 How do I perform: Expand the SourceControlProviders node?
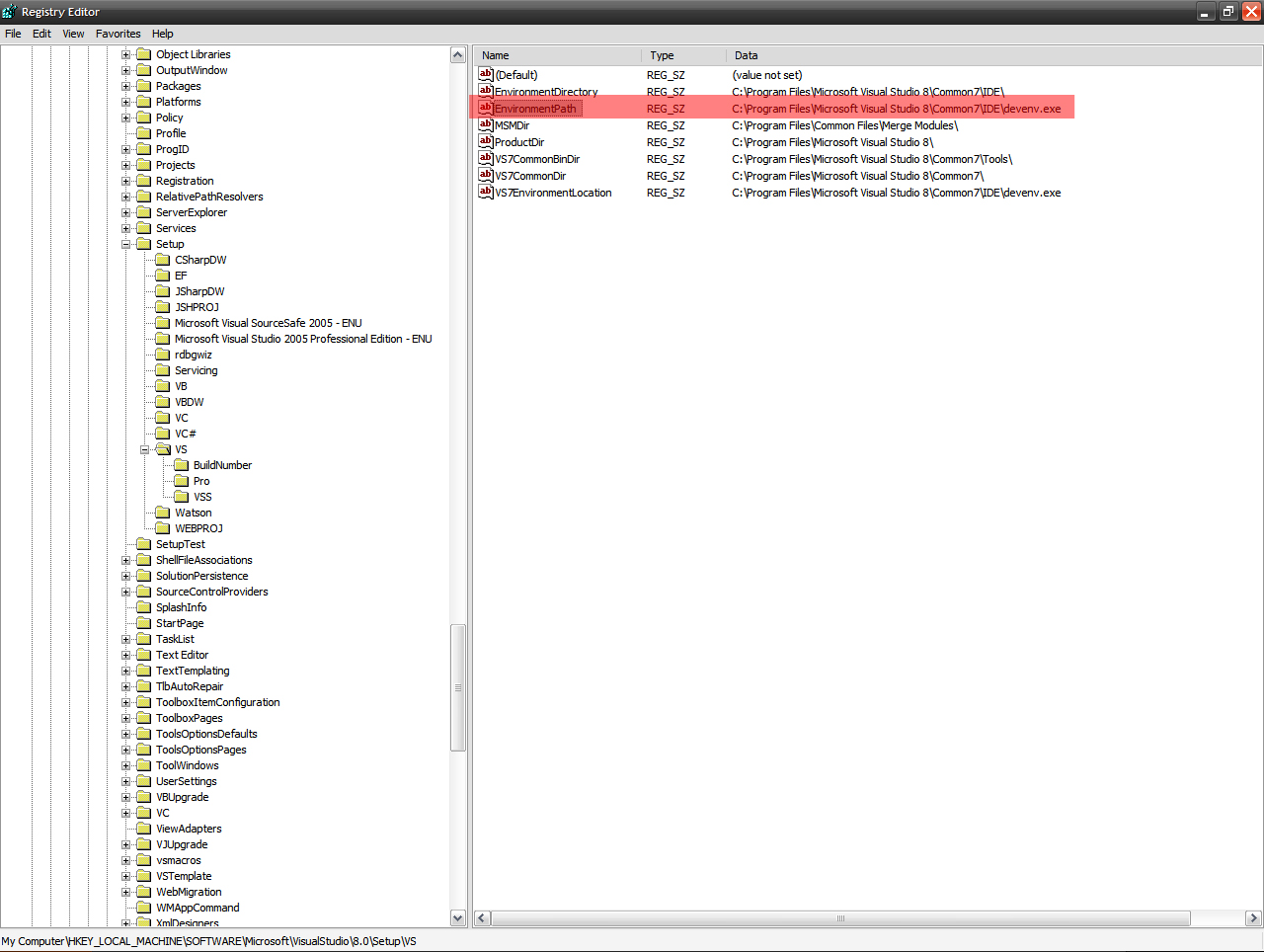(126, 592)
